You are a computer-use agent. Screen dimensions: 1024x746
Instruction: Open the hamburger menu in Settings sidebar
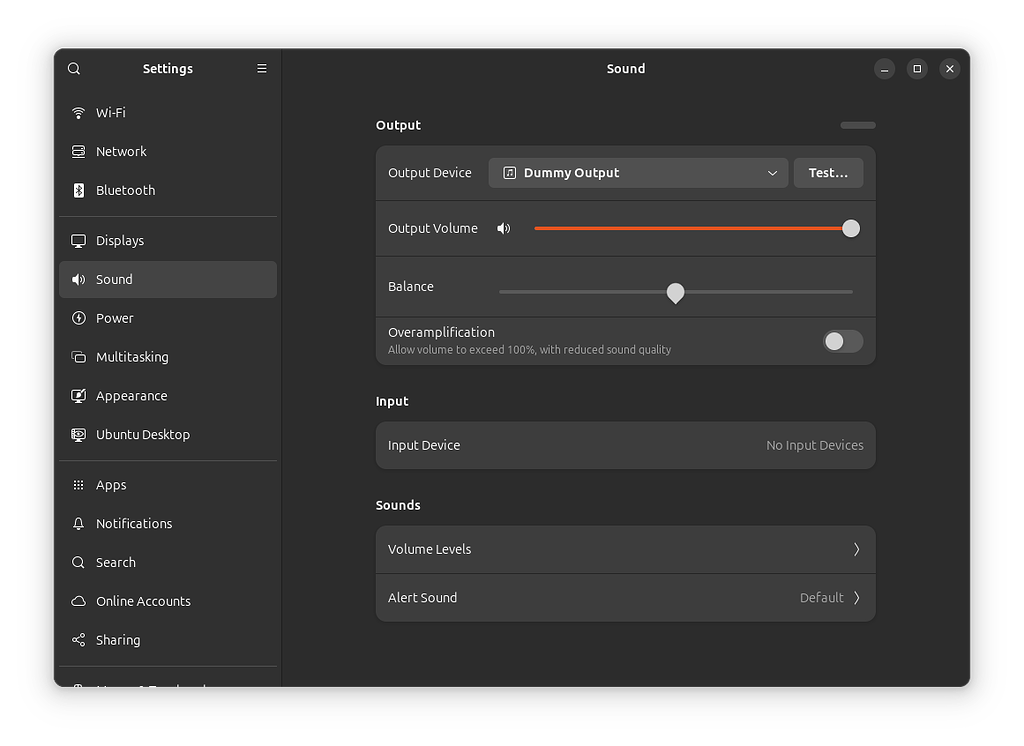(262, 68)
